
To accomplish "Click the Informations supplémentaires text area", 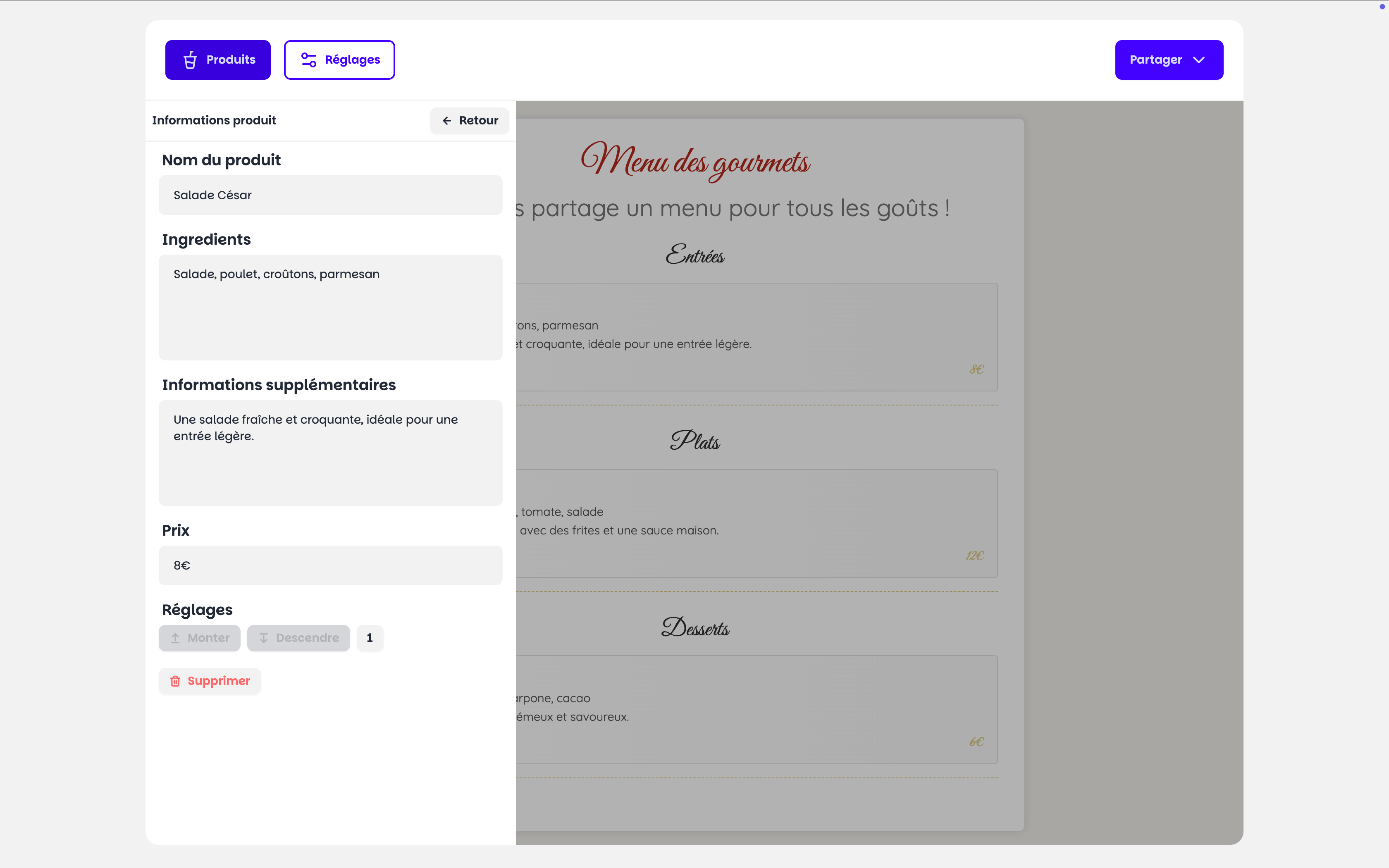I will [331, 453].
